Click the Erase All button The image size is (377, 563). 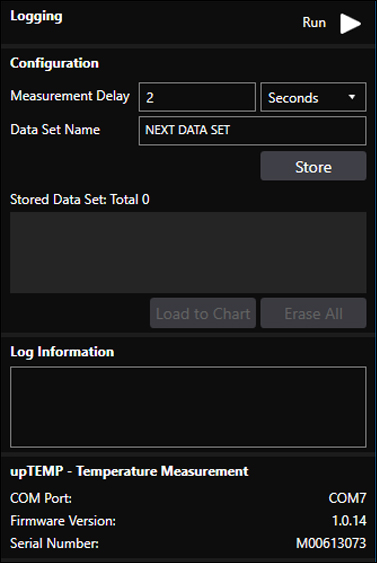point(313,313)
